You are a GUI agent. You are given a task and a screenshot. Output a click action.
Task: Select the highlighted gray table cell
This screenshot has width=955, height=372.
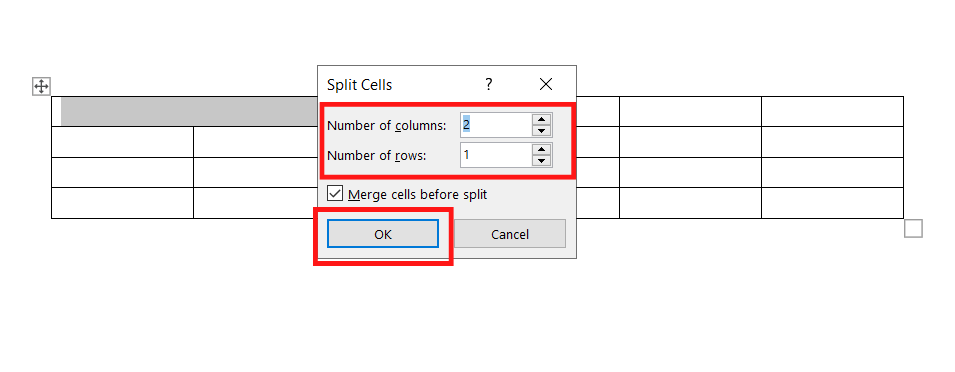coord(189,111)
